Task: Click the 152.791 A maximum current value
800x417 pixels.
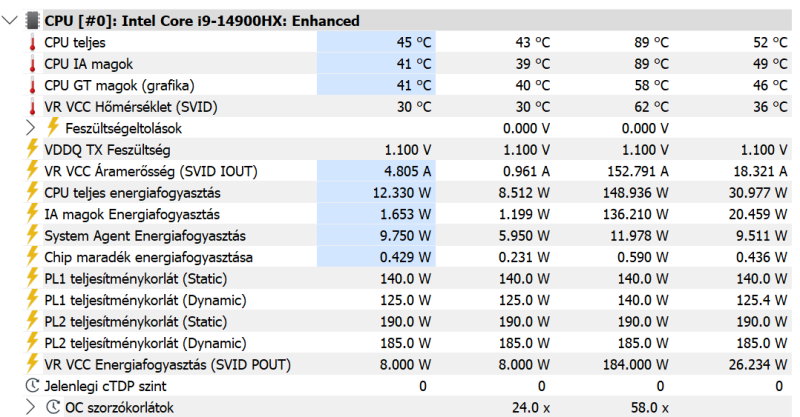Action: point(638,171)
